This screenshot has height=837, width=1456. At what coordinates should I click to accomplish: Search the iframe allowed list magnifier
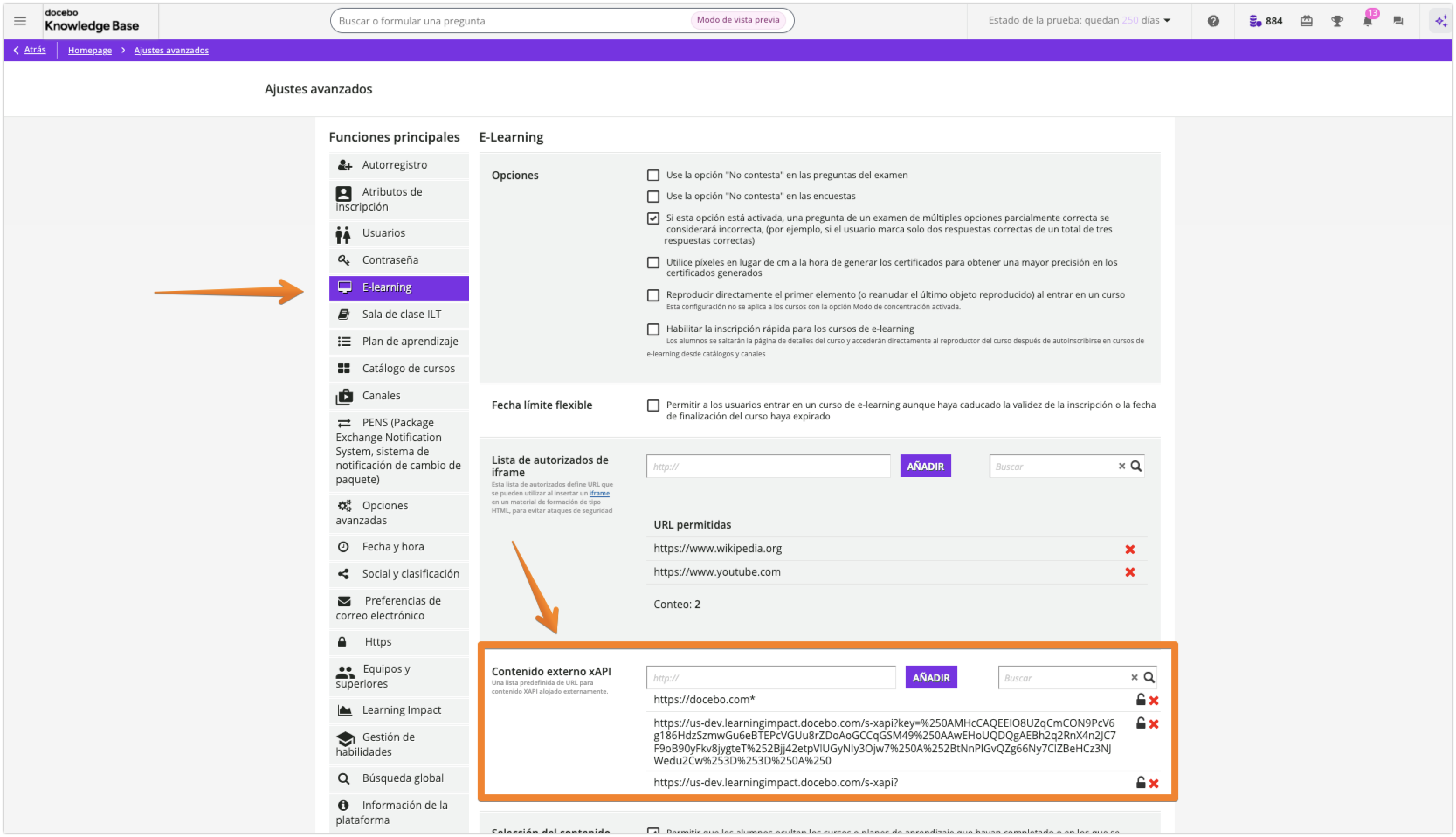click(1135, 466)
